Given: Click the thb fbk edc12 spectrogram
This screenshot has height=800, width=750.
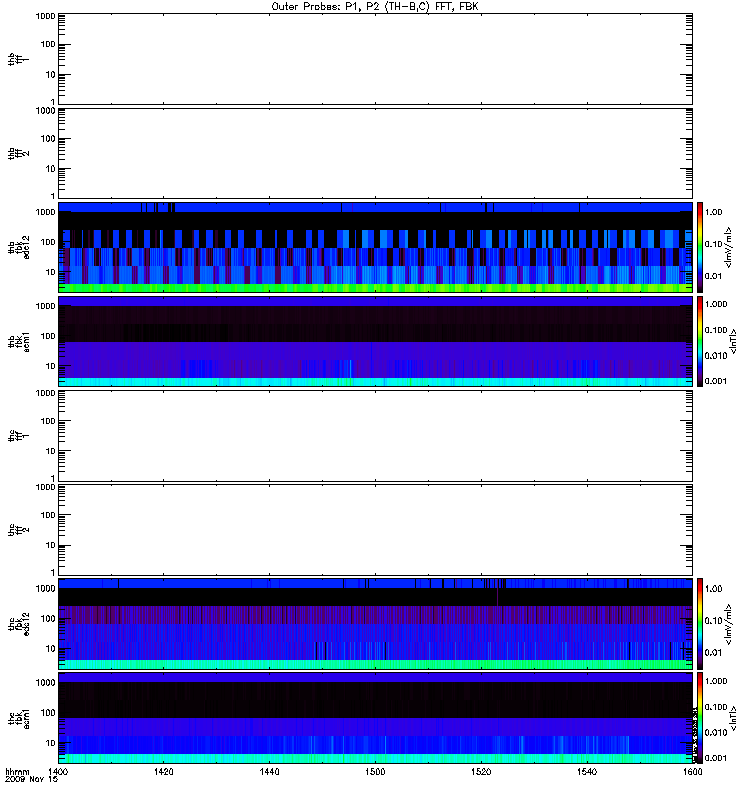Looking at the screenshot, I should (375, 247).
